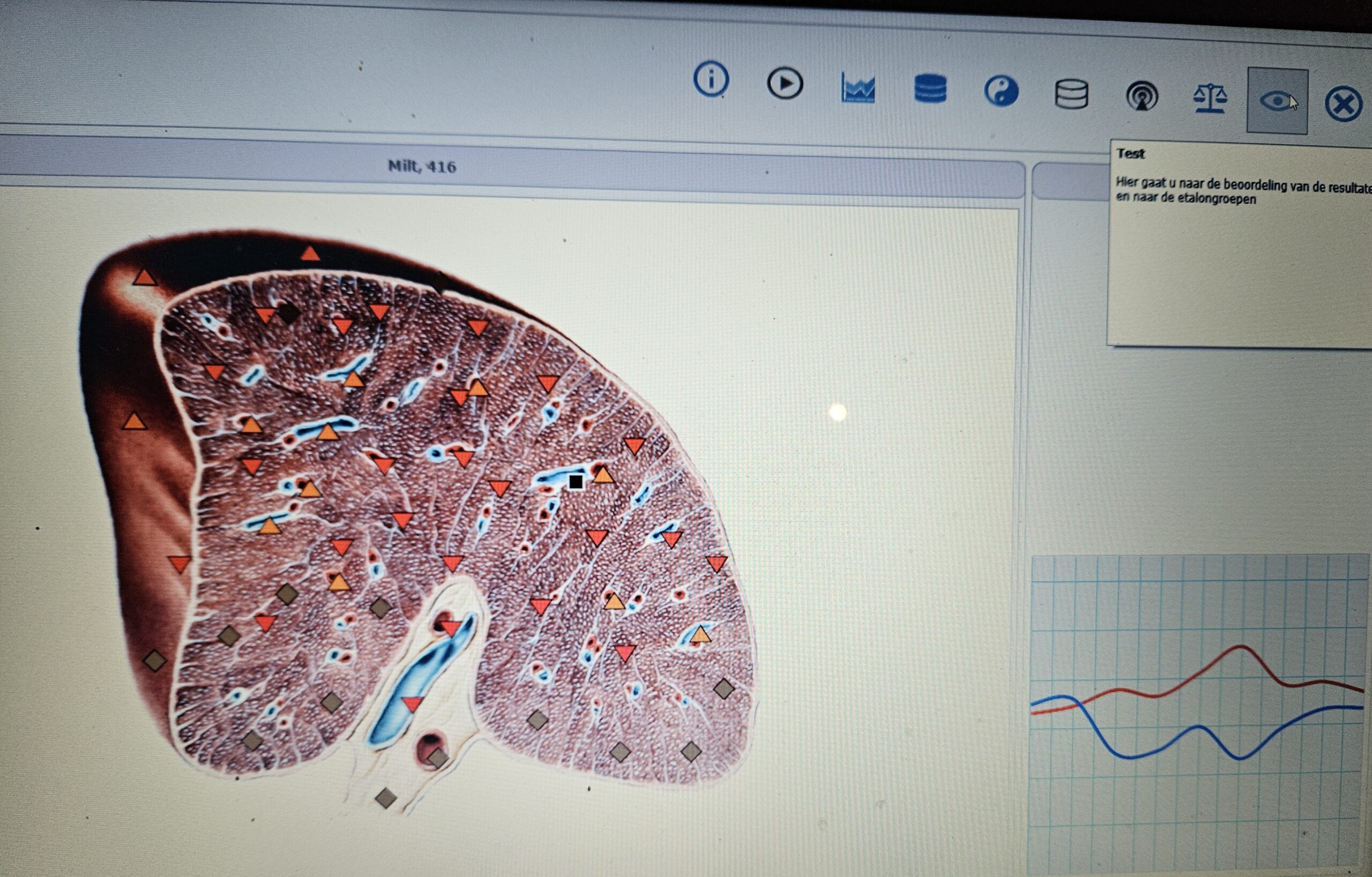Screen dimensions: 1372x877
Task: Select the dark diamond marker near spleen top
Action: (289, 313)
